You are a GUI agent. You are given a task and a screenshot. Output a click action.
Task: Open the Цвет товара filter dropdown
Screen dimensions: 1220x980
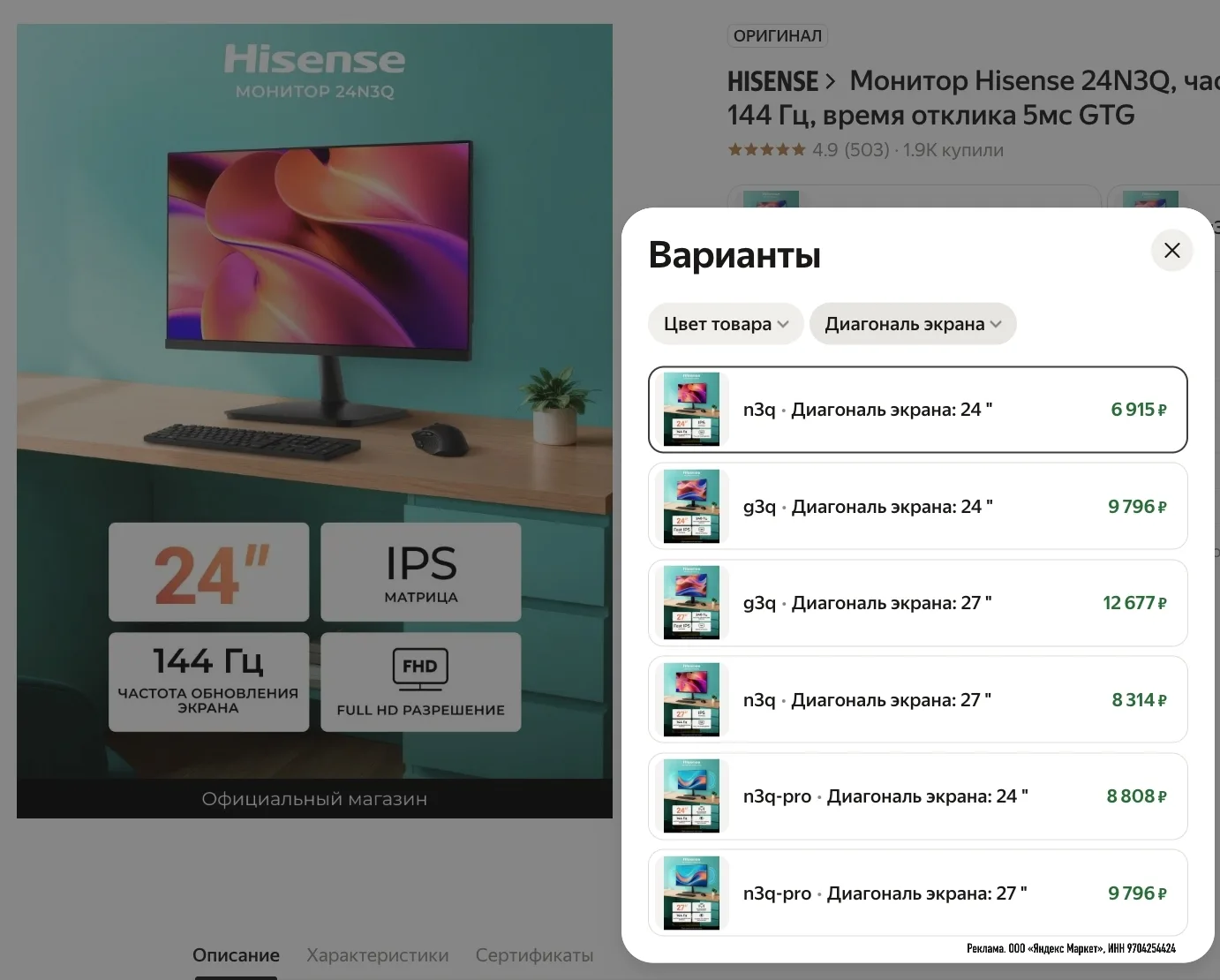[x=726, y=324]
